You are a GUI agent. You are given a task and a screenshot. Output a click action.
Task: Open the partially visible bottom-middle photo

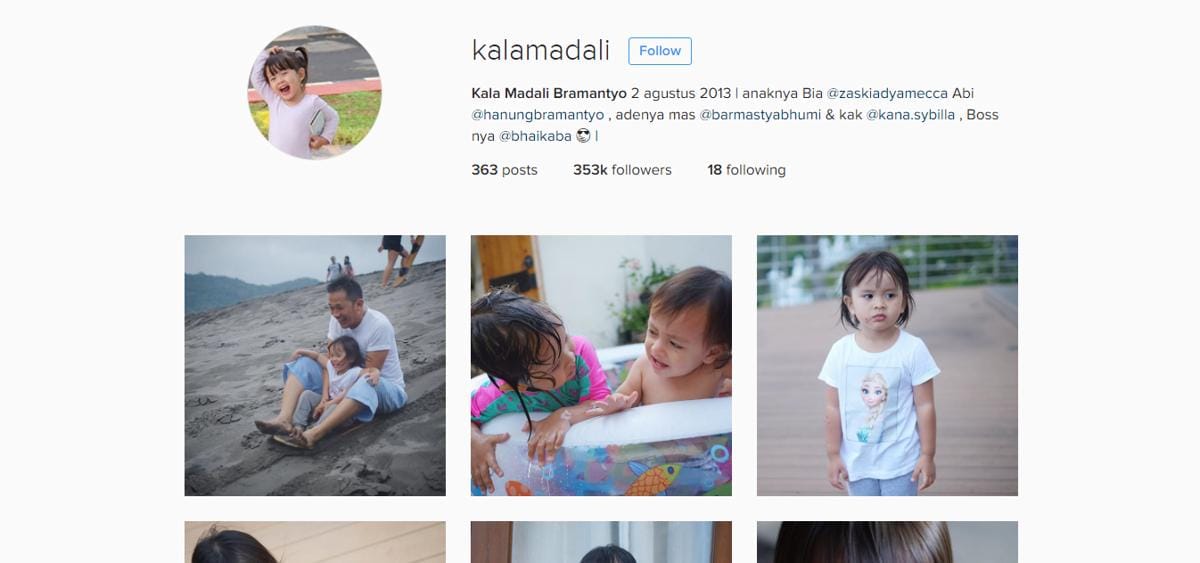(x=601, y=542)
